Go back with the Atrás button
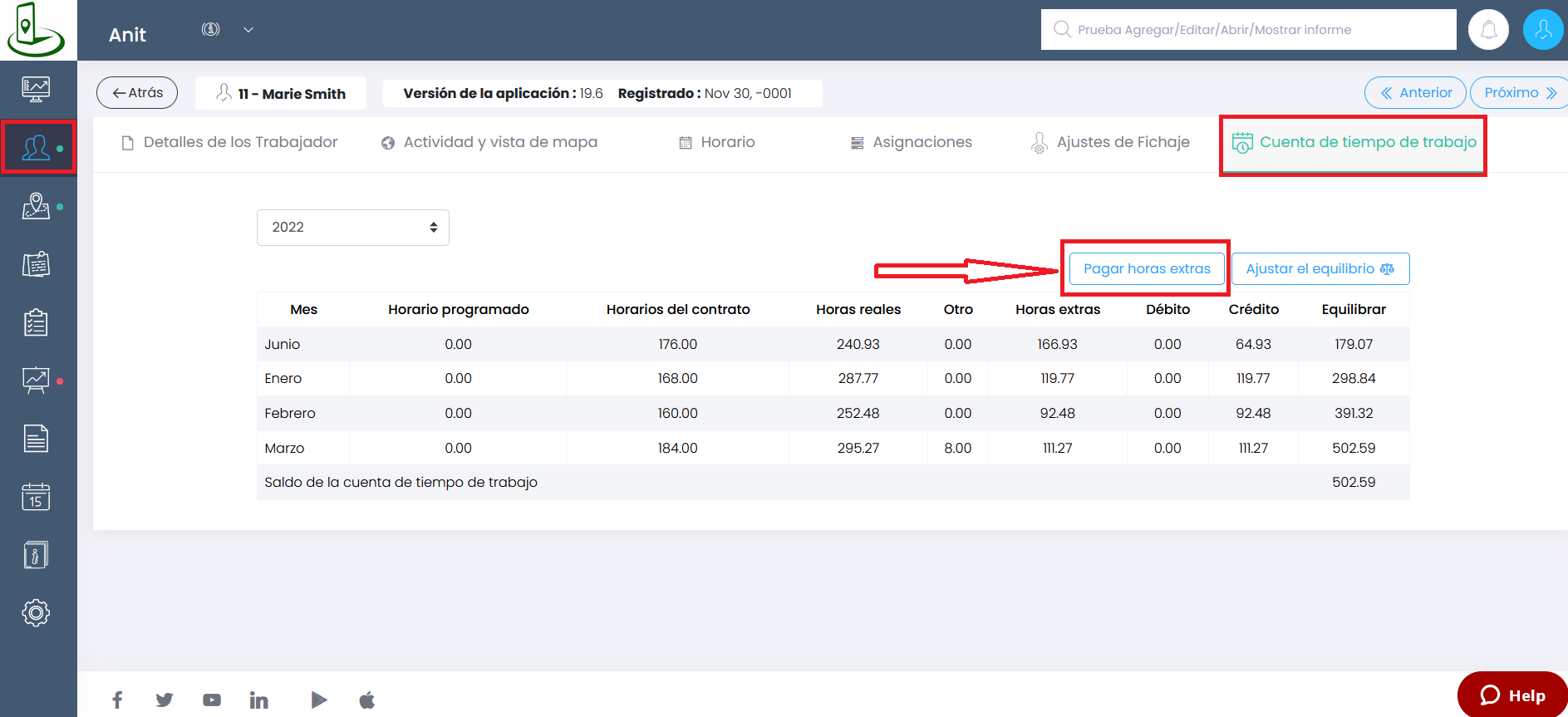Screen dimensions: 1568x717 (137, 92)
